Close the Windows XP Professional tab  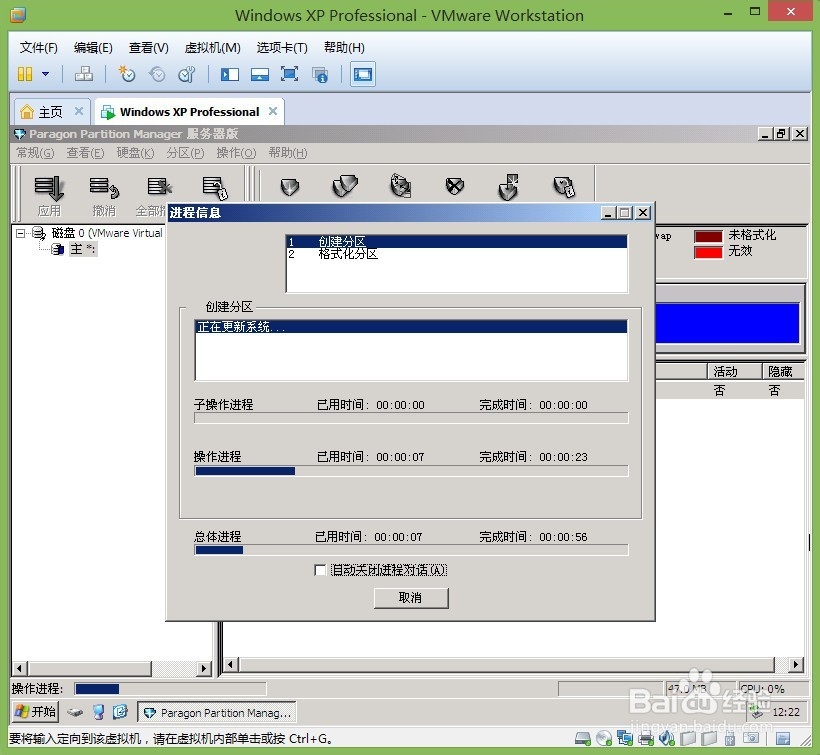pyautogui.click(x=273, y=111)
